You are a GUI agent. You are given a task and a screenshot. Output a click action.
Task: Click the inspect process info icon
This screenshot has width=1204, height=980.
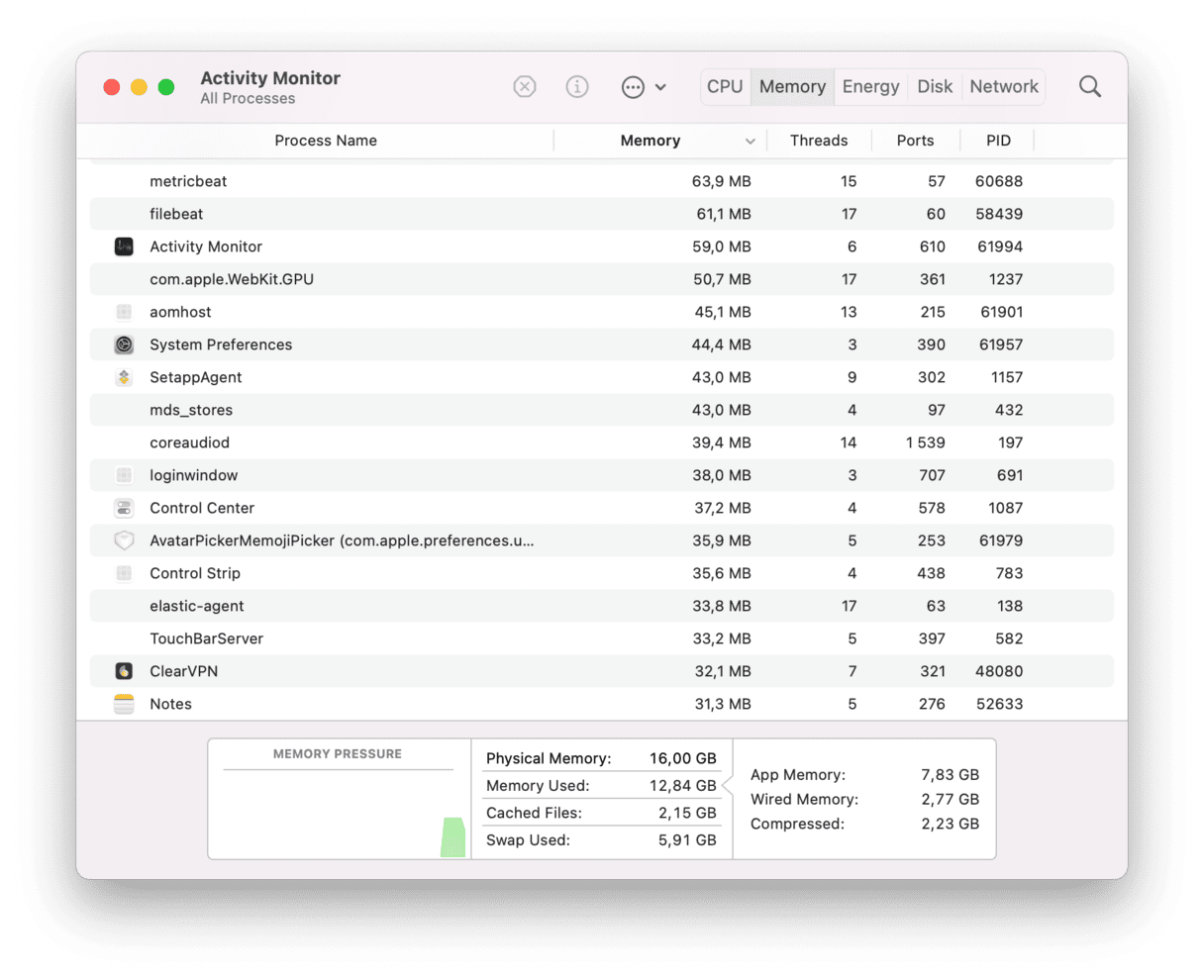(x=577, y=86)
